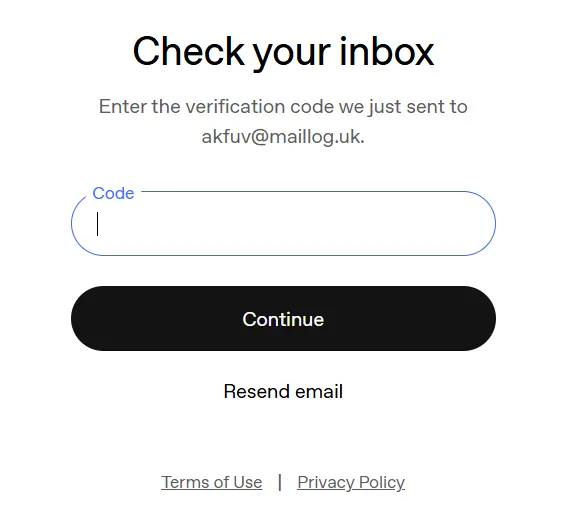Click the Check your inbox heading
572x523 pixels.
(x=283, y=52)
